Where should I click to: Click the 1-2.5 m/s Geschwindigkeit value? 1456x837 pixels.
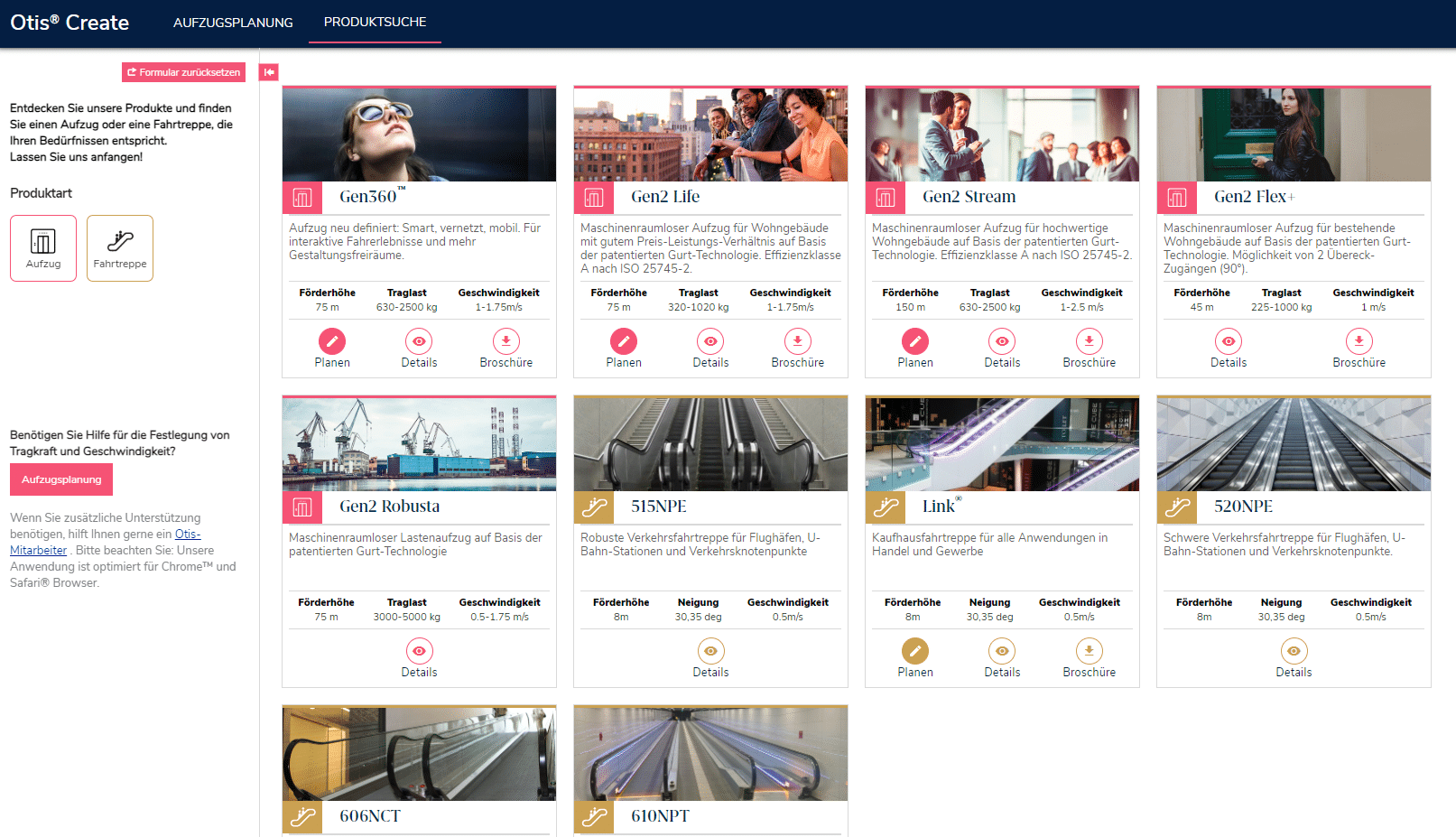(1081, 308)
